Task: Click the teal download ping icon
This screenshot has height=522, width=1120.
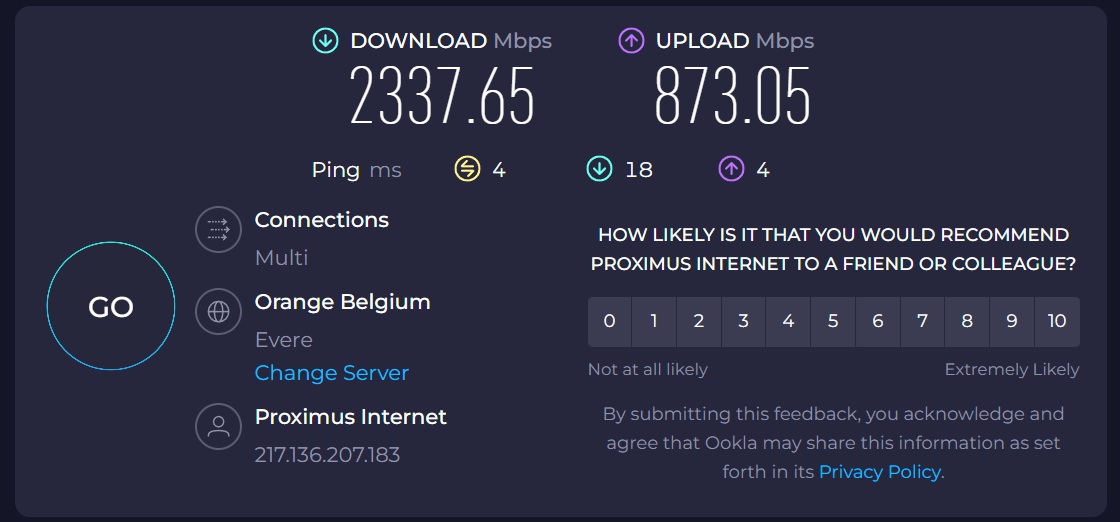Action: pyautogui.click(x=599, y=169)
